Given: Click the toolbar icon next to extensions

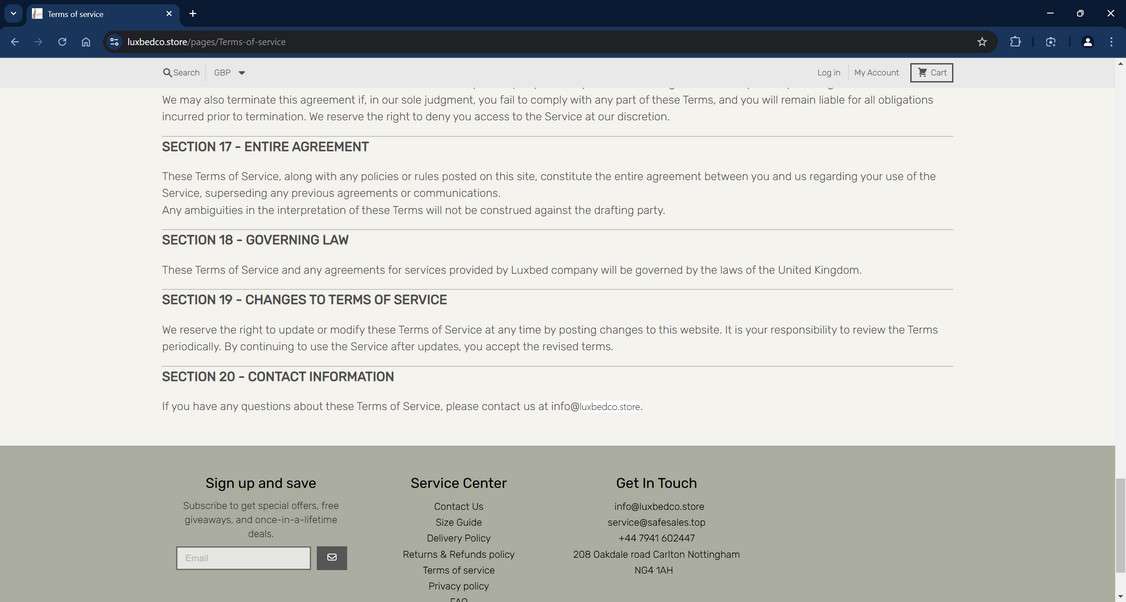Looking at the screenshot, I should point(1050,42).
